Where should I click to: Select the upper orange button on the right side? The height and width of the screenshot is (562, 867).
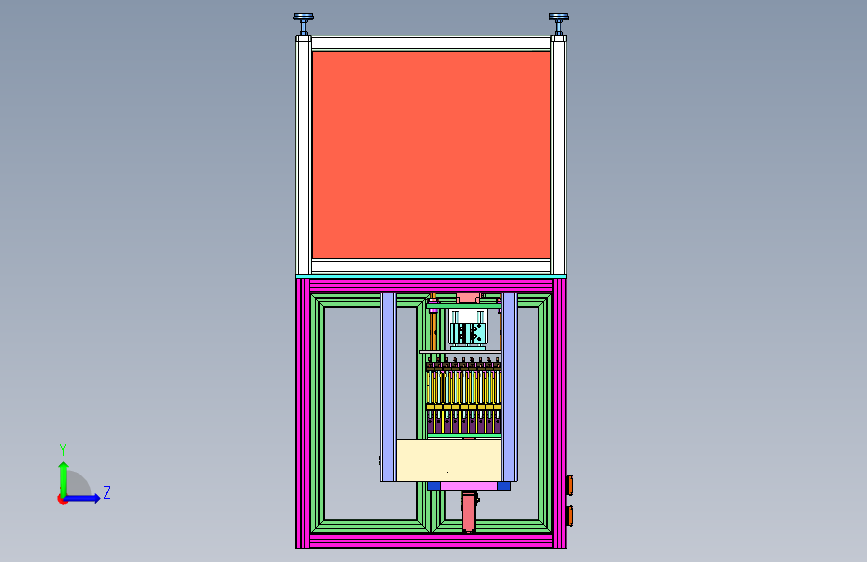tap(570, 485)
